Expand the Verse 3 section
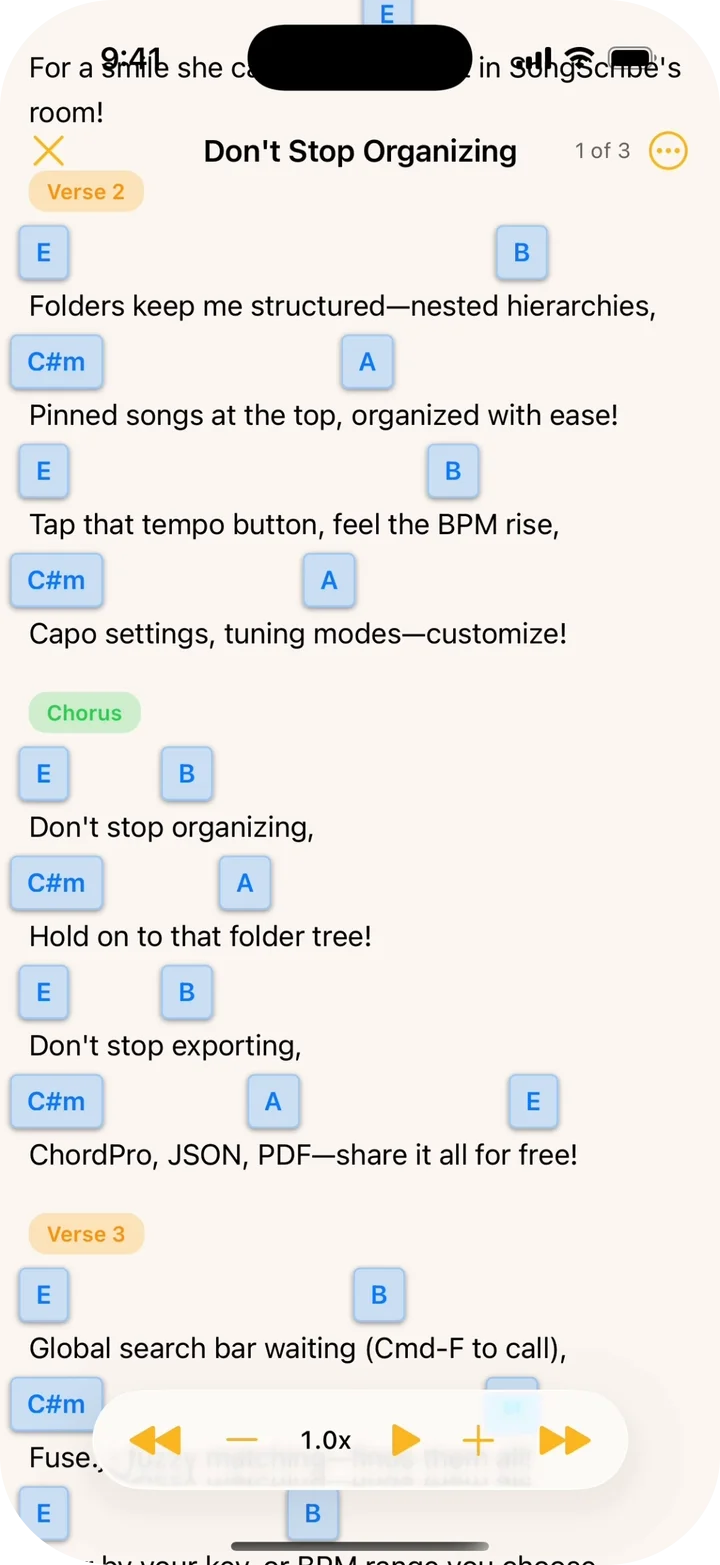720x1565 pixels. coord(86,1233)
